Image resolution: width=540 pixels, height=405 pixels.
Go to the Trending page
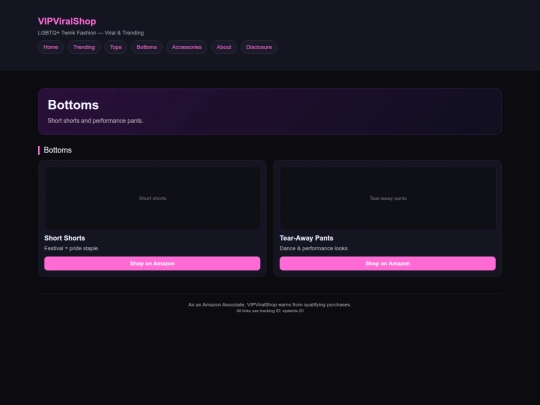click(x=84, y=47)
